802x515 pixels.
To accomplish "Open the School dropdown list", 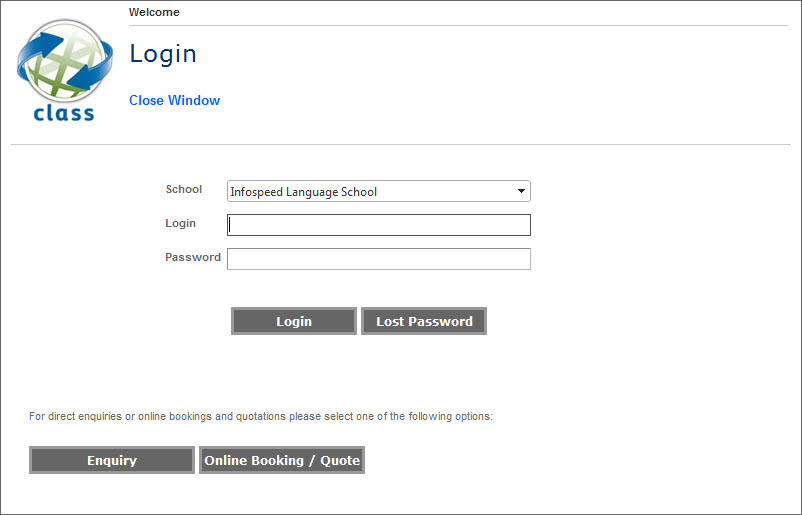I will pos(378,192).
